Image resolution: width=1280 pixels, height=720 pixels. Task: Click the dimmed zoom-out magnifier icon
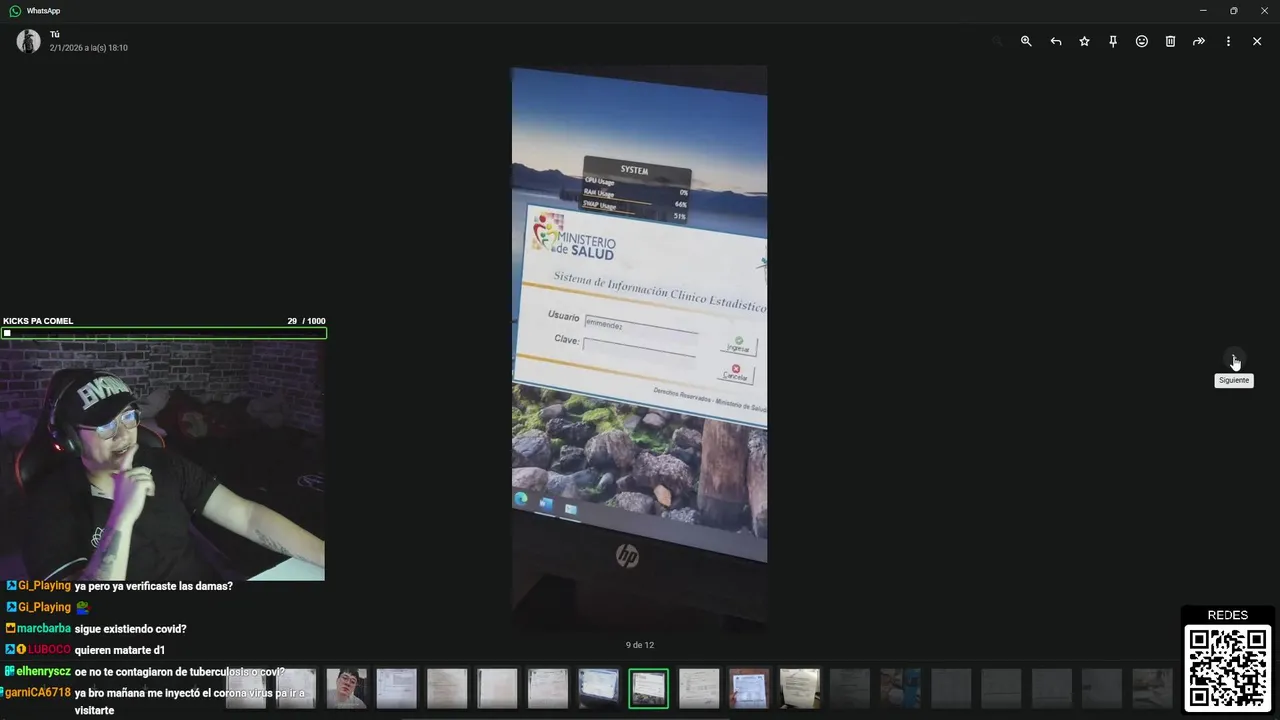(x=997, y=41)
